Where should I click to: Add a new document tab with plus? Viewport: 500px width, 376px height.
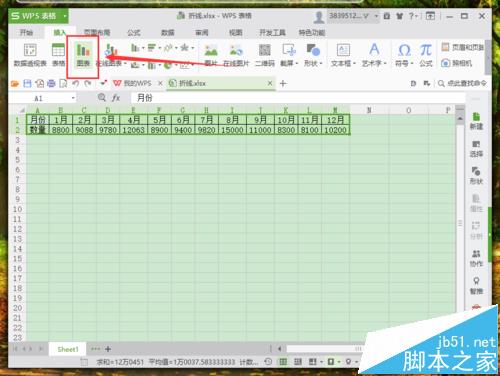point(283,83)
